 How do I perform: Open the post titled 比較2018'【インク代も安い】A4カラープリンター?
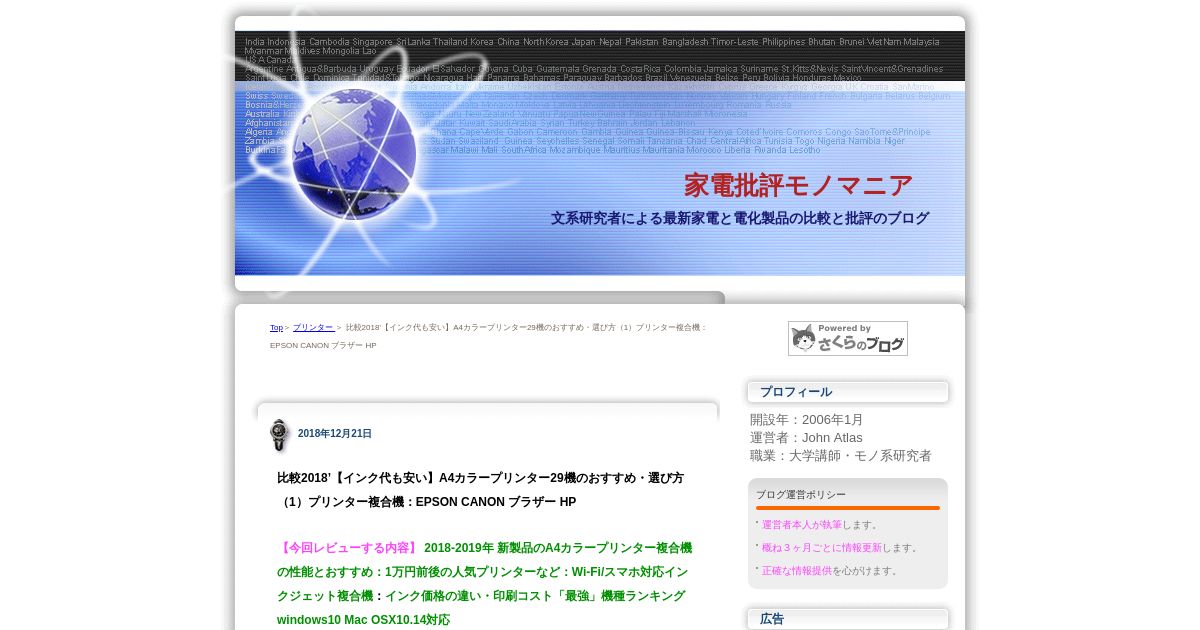480,490
